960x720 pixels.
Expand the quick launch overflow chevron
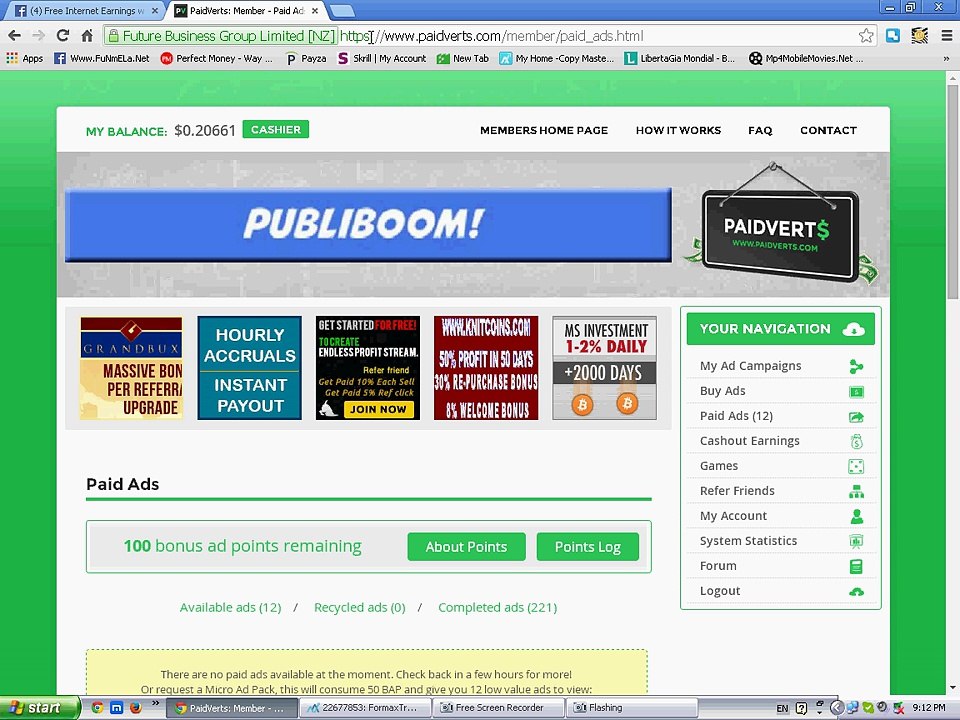[155, 703]
